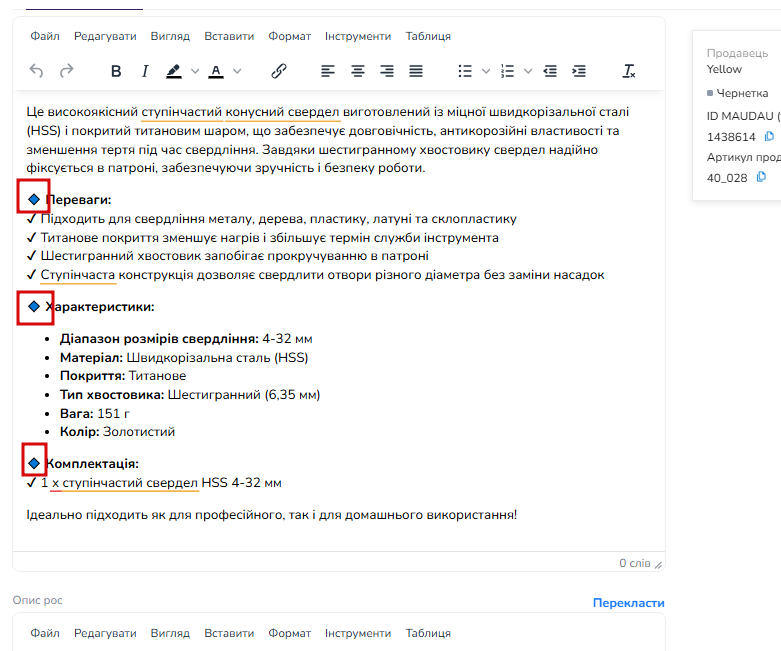Open Інструменти menu in the lower editor
This screenshot has width=781, height=651.
tap(358, 633)
